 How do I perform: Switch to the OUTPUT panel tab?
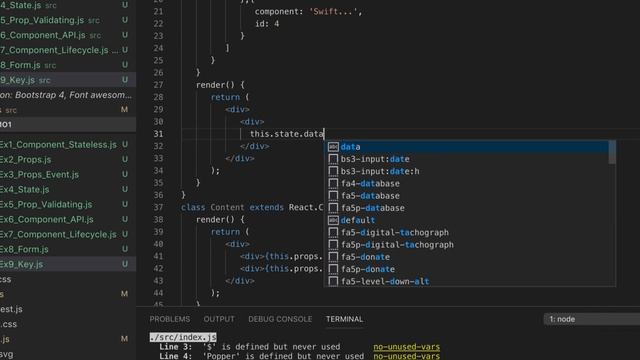pos(219,319)
